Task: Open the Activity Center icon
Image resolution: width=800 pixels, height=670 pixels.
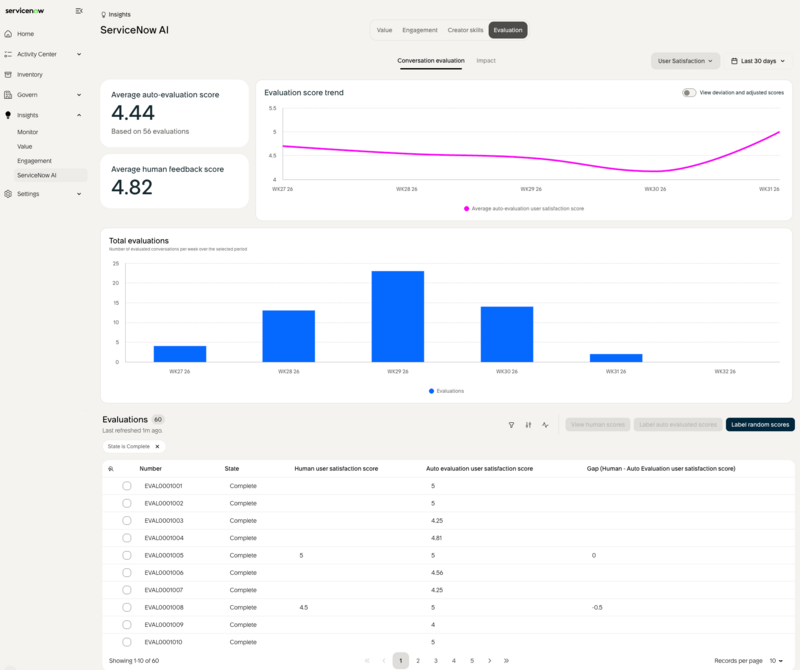Action: tap(8, 54)
